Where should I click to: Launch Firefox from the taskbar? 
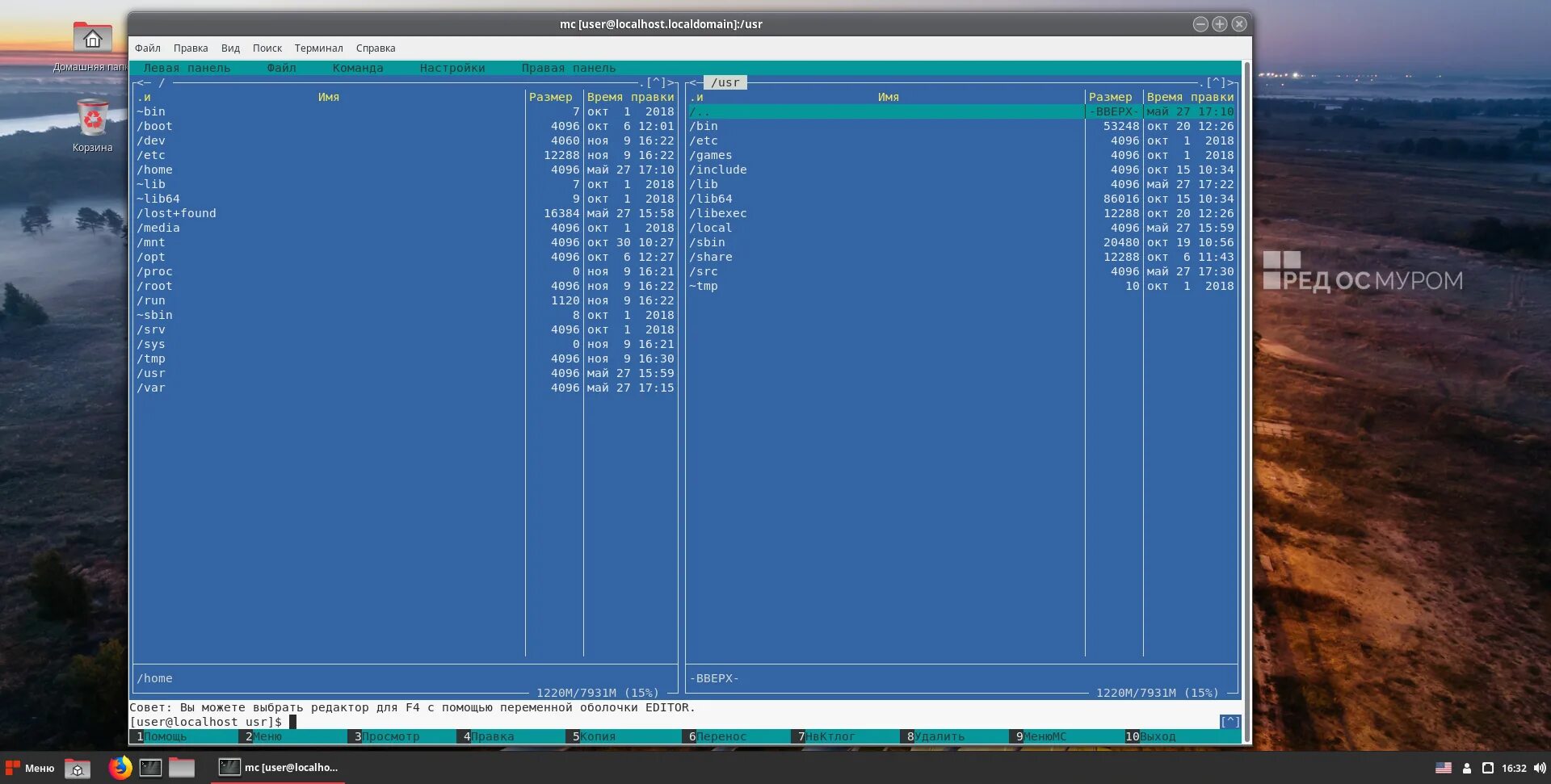pyautogui.click(x=120, y=768)
